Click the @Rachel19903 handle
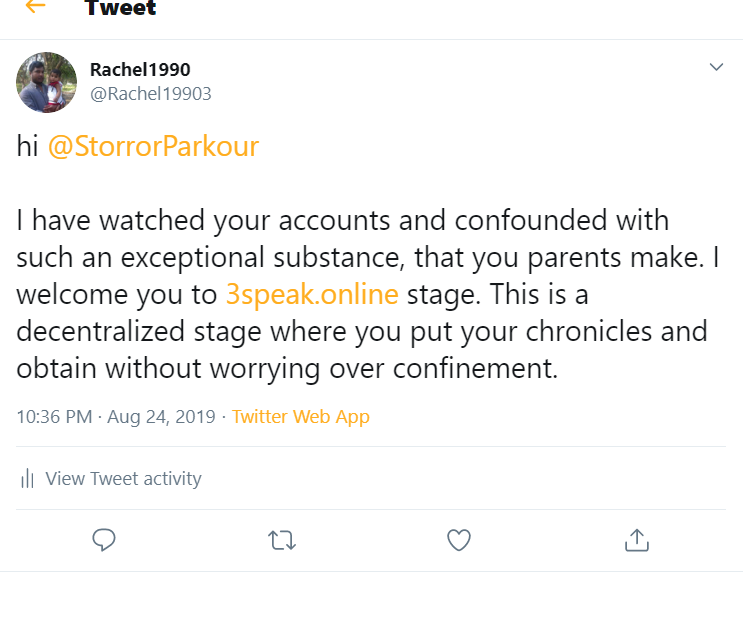 click(x=151, y=93)
